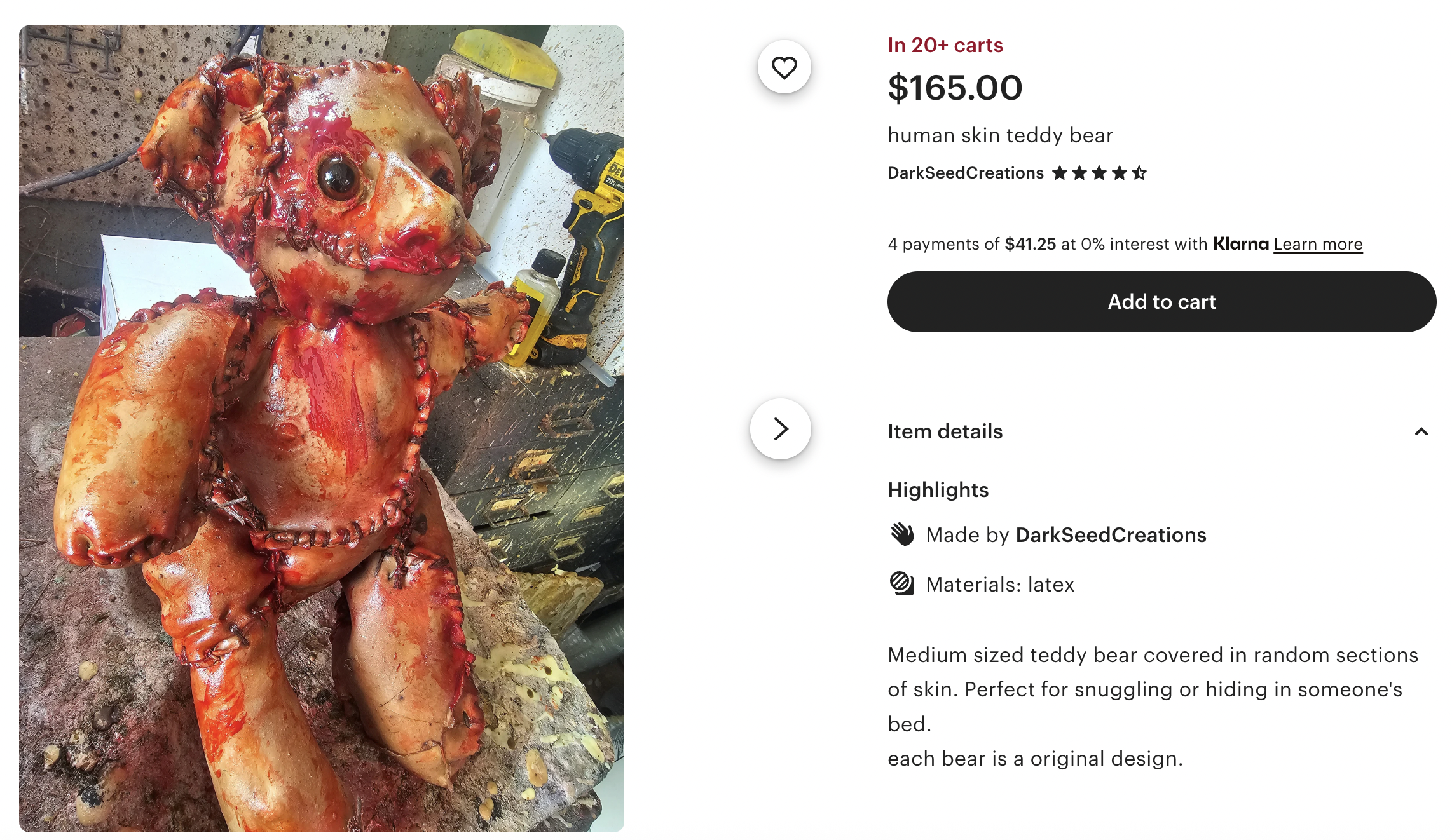Click the last half-filled rating star
The height and width of the screenshot is (840, 1452).
(1139, 173)
